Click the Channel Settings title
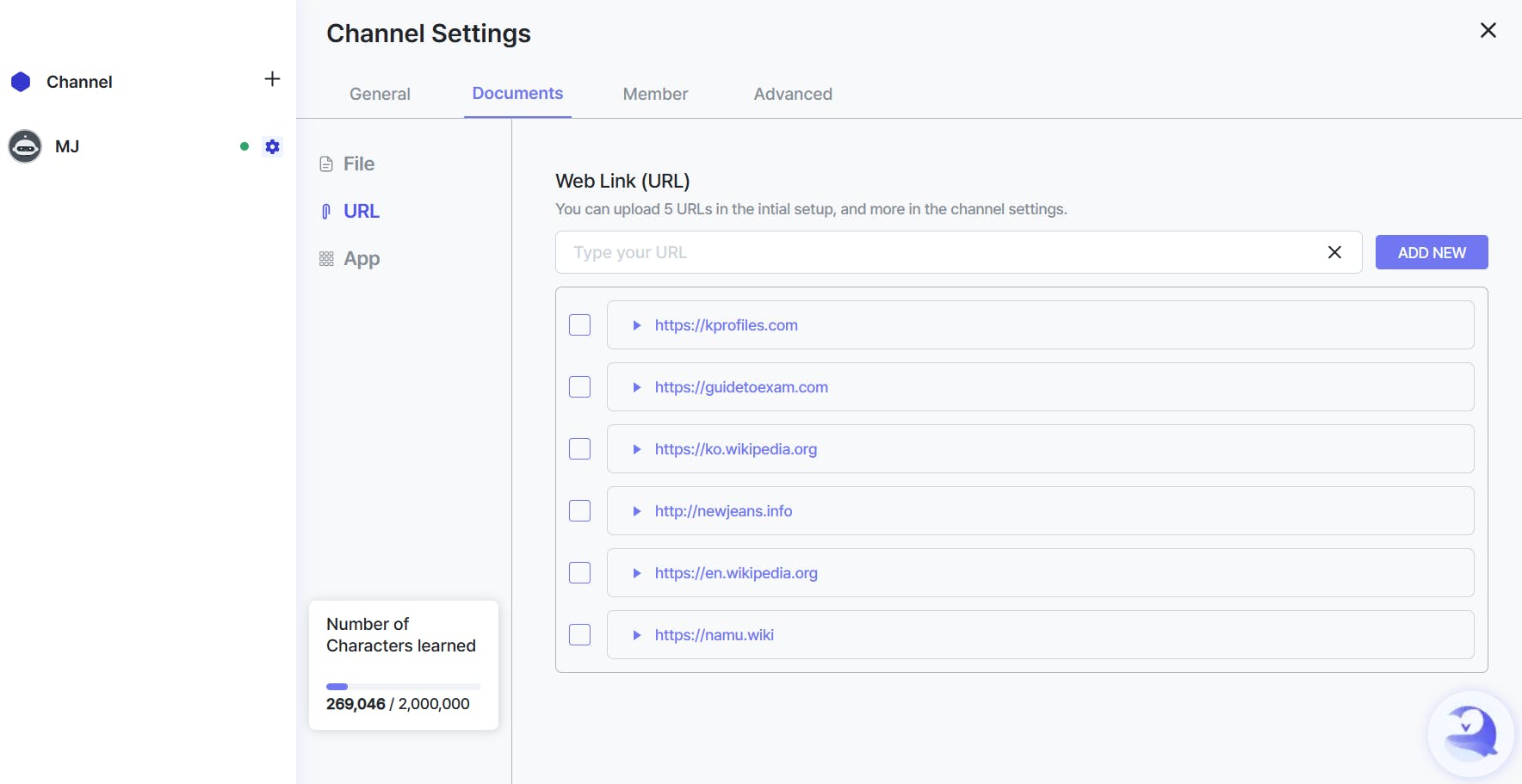 tap(428, 34)
